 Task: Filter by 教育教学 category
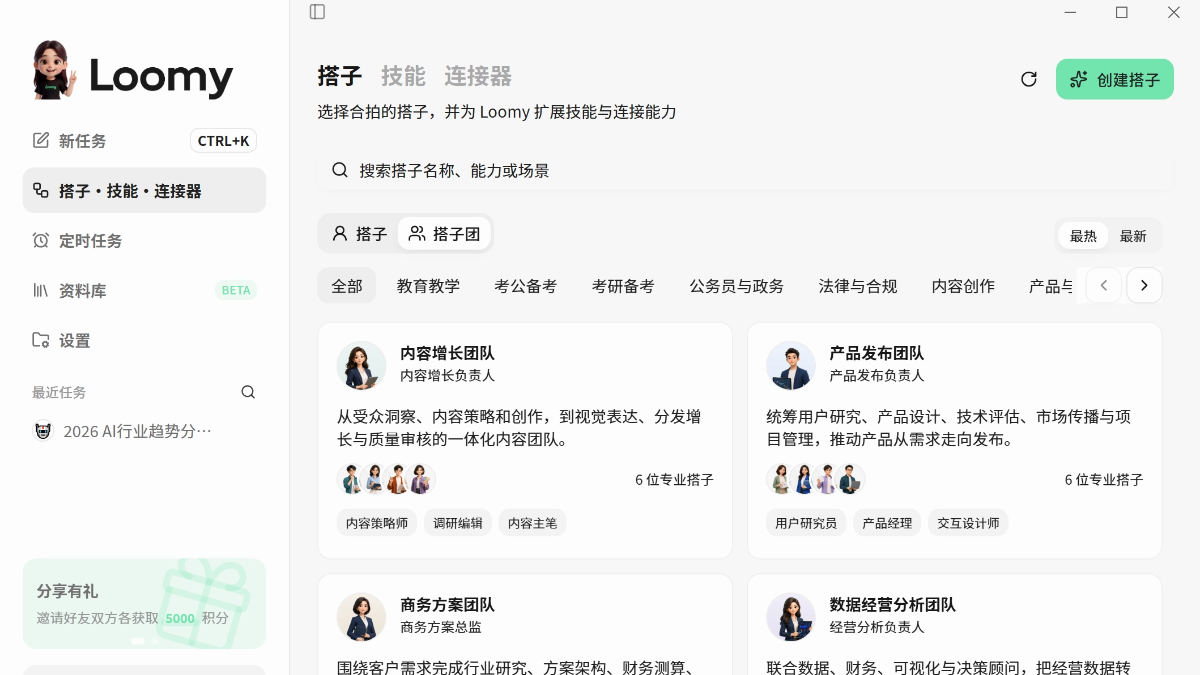(428, 285)
